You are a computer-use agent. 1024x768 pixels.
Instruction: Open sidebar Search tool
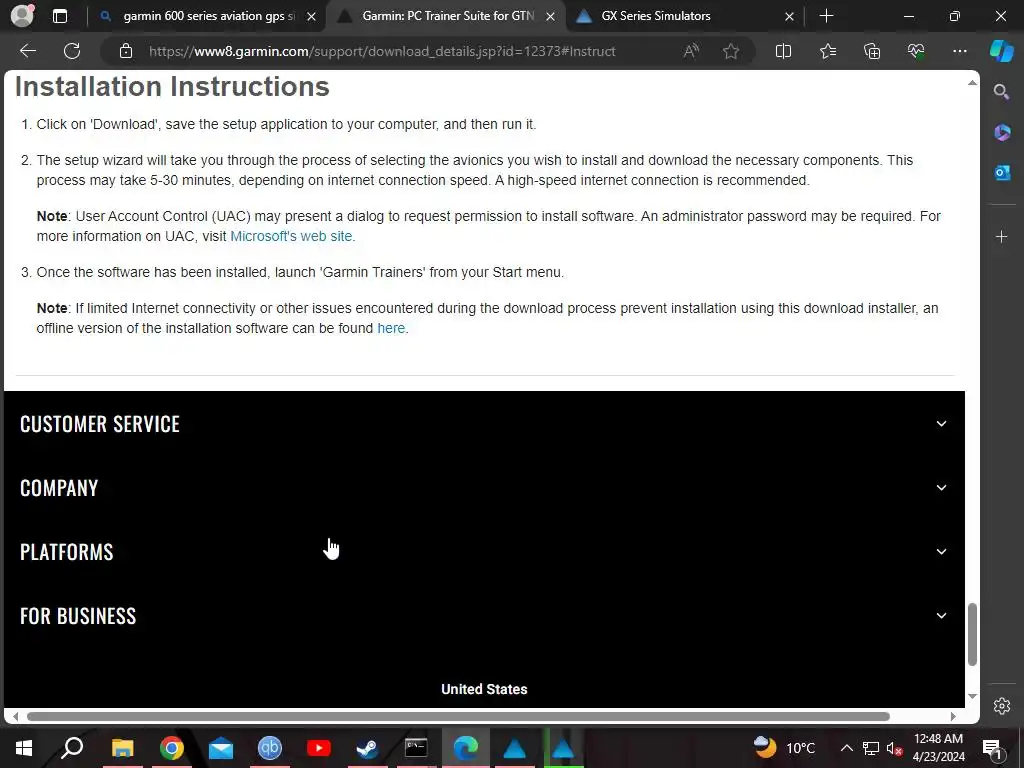pyautogui.click(x=1001, y=92)
